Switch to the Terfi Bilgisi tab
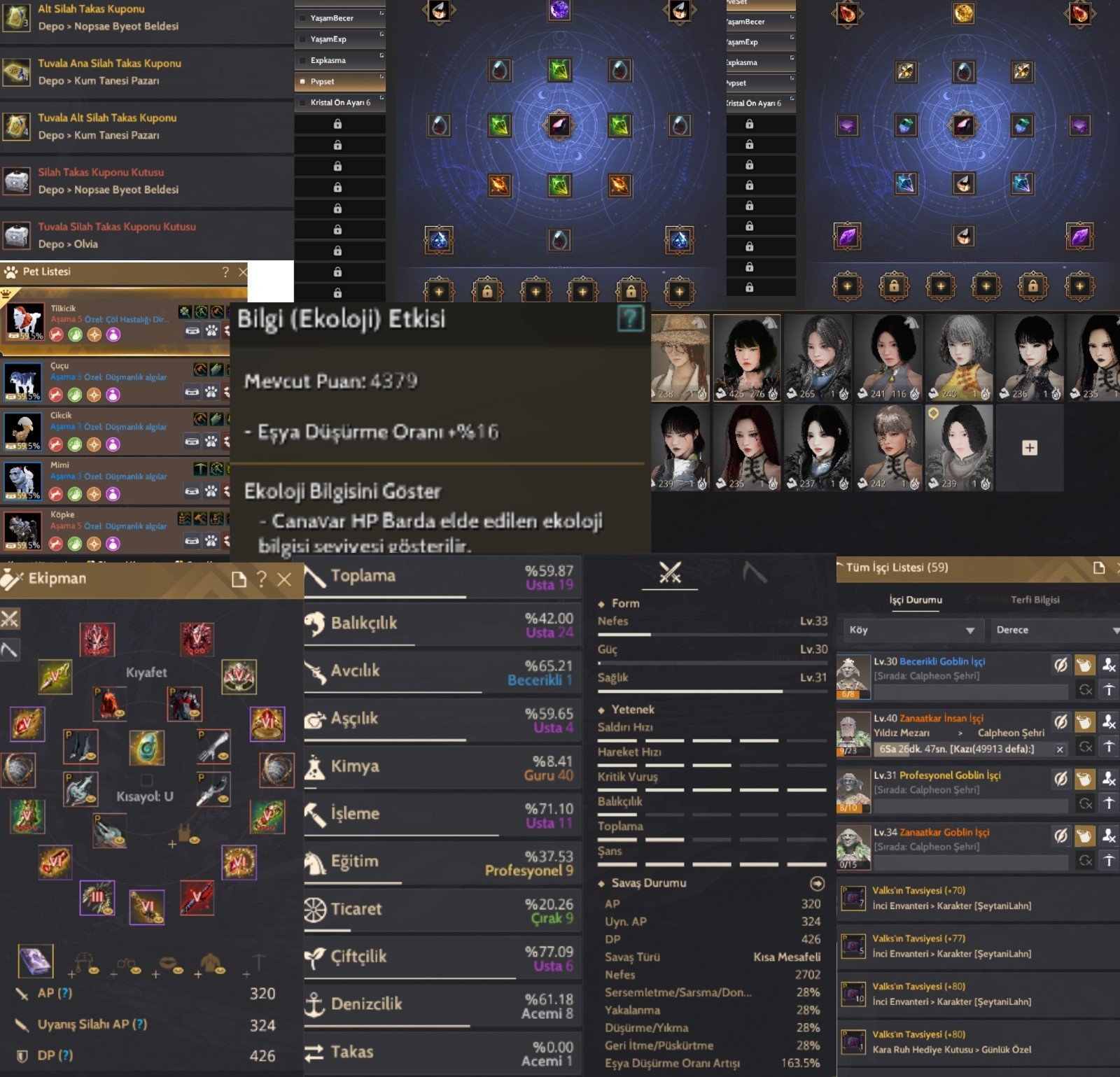Viewport: 1120px width, 1077px height. pos(1035,600)
